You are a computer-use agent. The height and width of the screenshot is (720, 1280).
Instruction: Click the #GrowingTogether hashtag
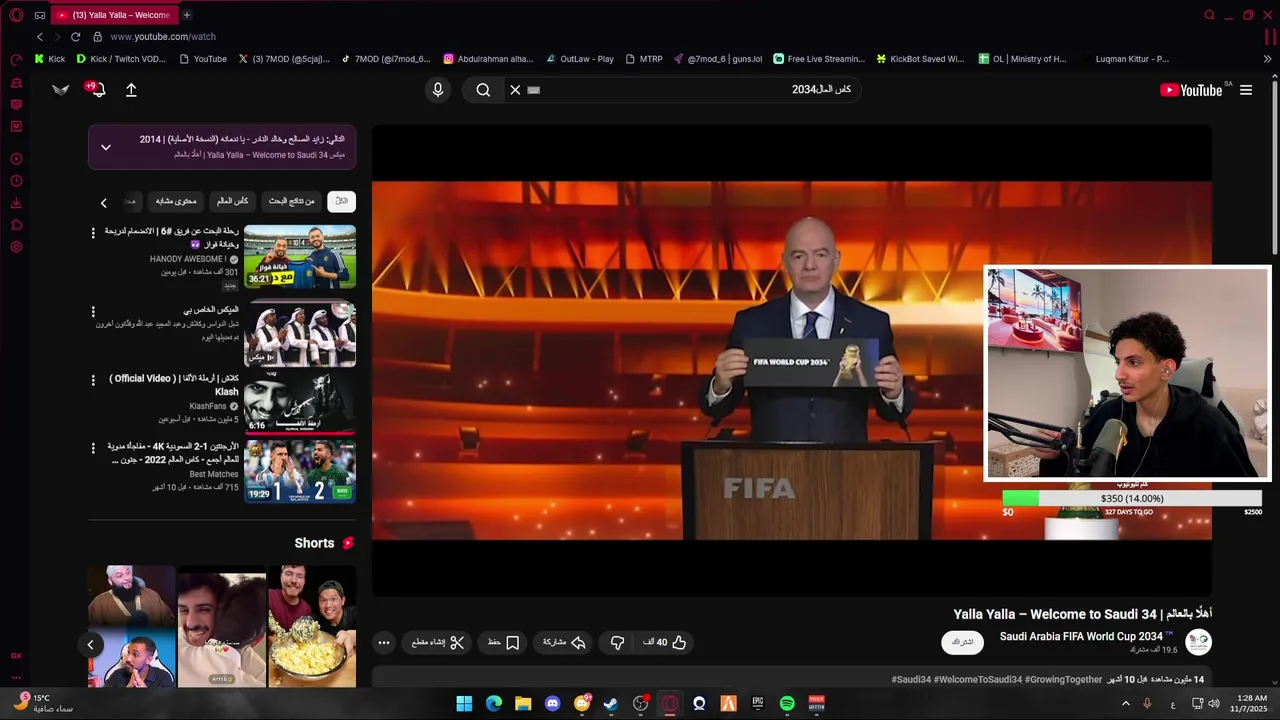tap(1063, 680)
